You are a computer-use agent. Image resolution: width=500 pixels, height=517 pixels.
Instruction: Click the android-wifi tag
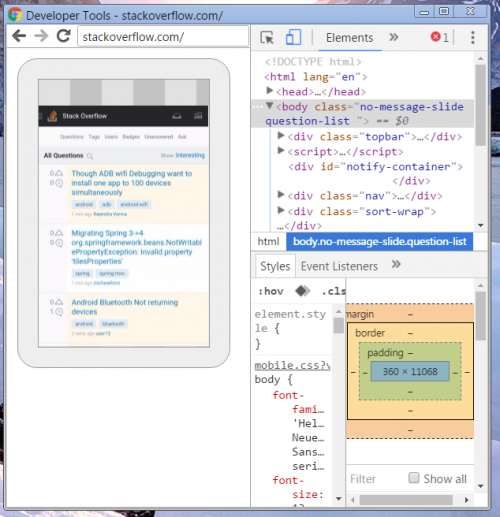point(134,204)
